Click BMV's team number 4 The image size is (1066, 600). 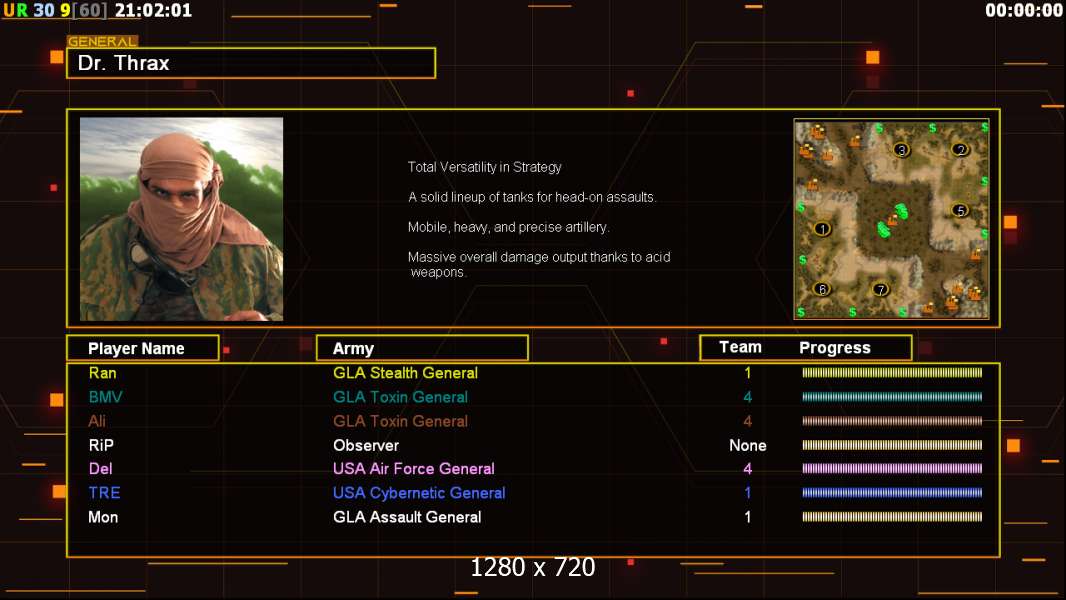click(748, 397)
